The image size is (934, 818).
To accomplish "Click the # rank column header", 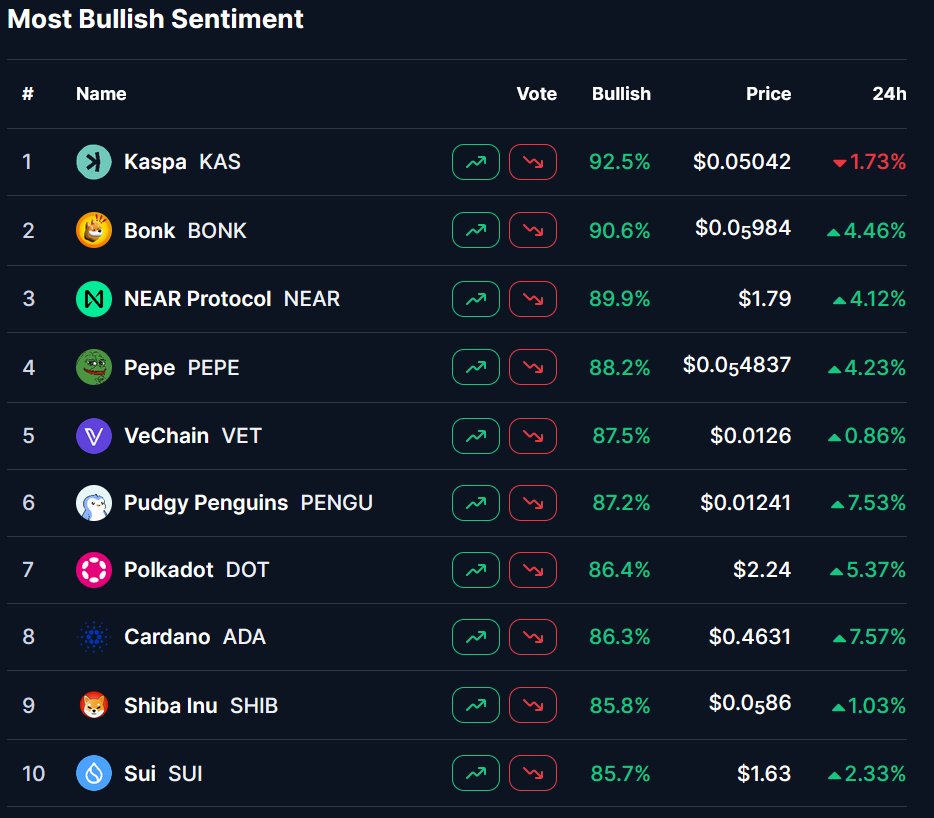I will [28, 94].
